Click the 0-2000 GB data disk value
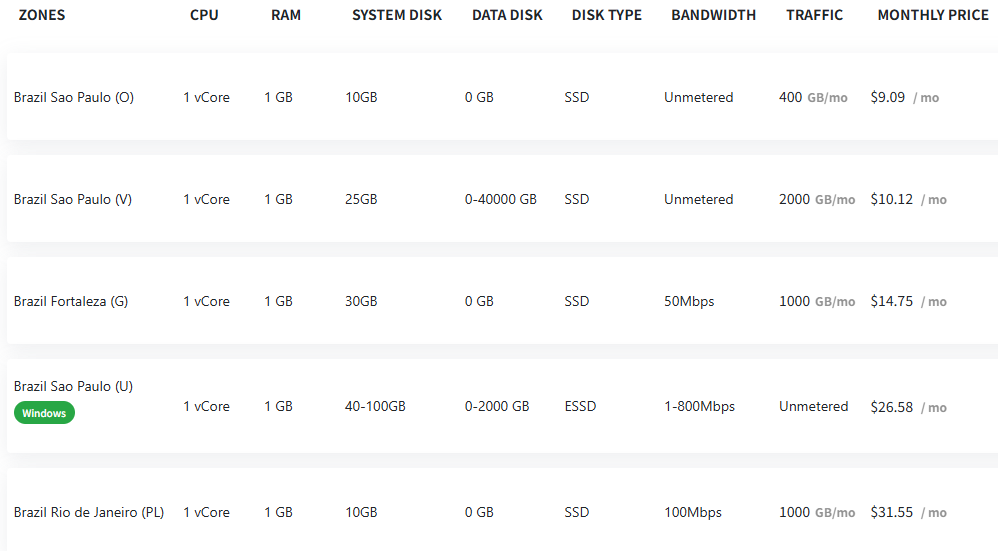Screen dimensions: 998x551 [496, 407]
